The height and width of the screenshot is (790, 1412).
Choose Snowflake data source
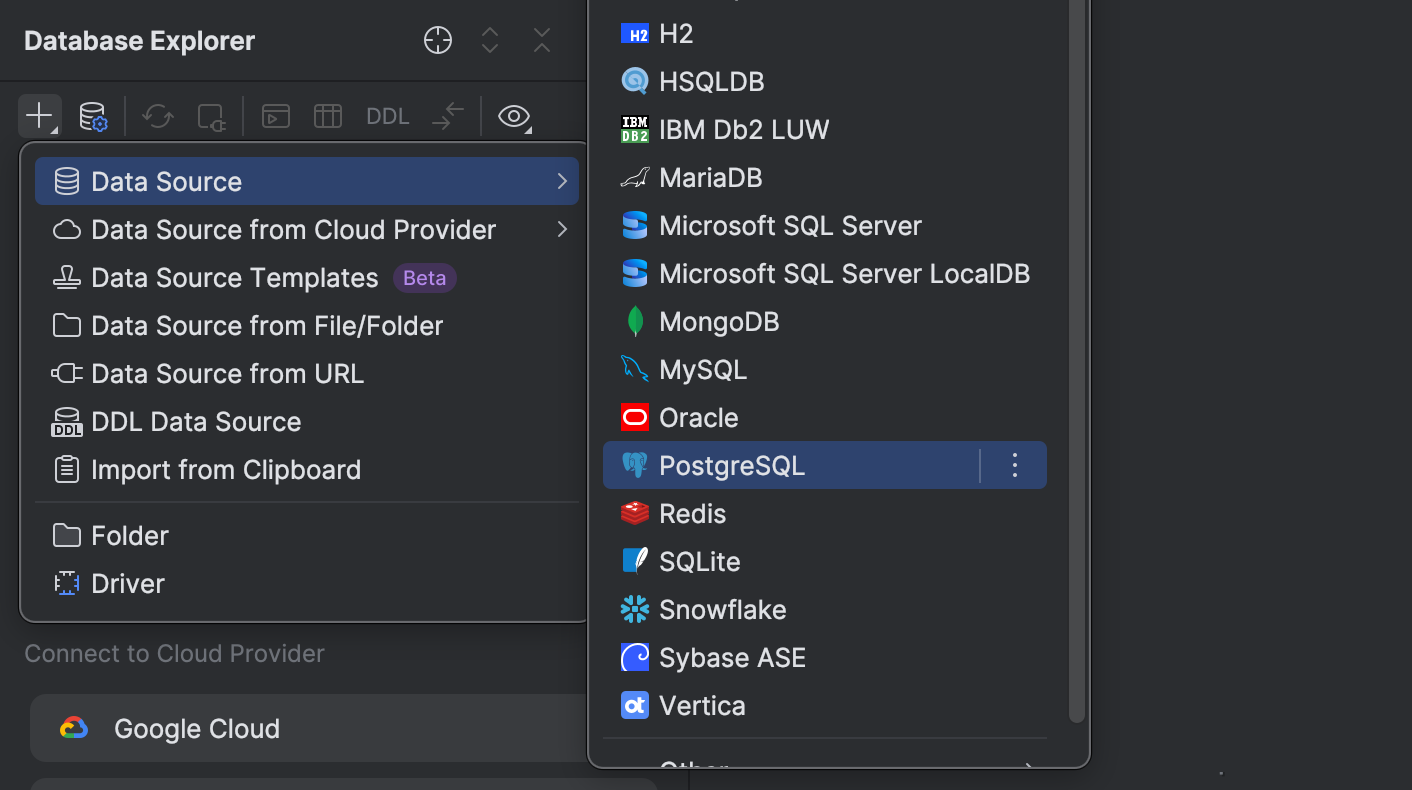pos(825,609)
